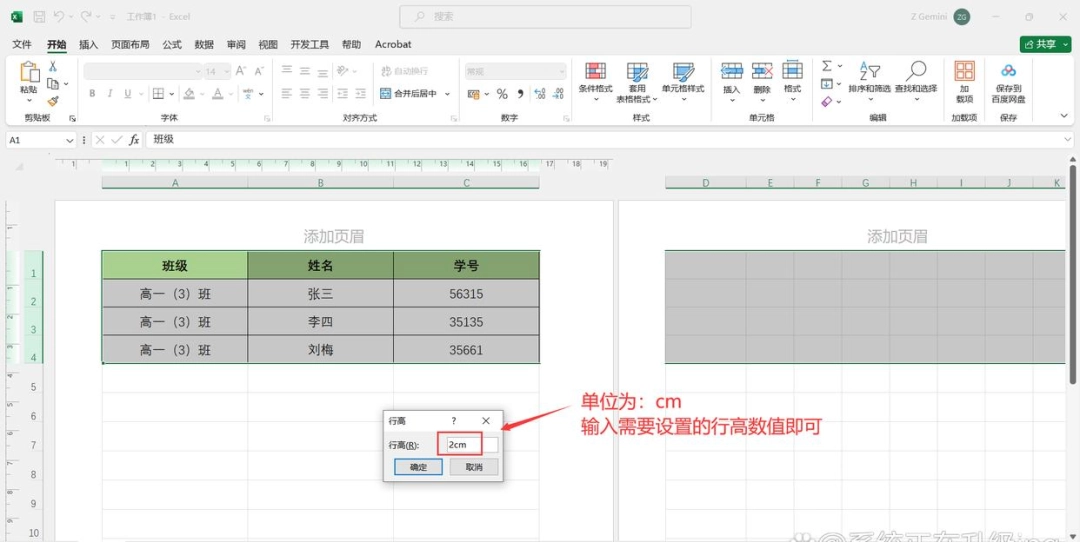Click the Paste (粘贴) icon
Viewport: 1080px width, 542px height.
point(29,72)
